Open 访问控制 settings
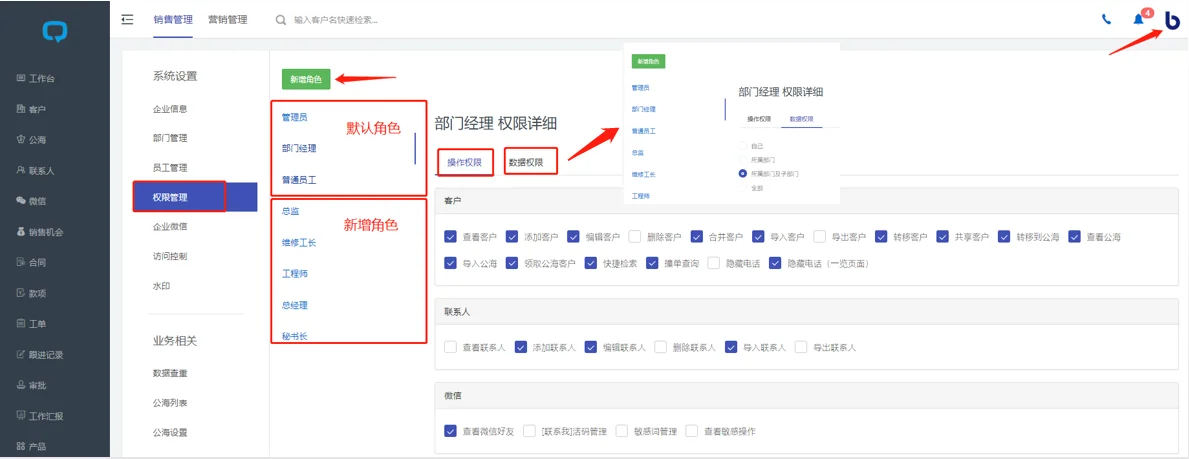The height and width of the screenshot is (459, 1189). point(170,256)
